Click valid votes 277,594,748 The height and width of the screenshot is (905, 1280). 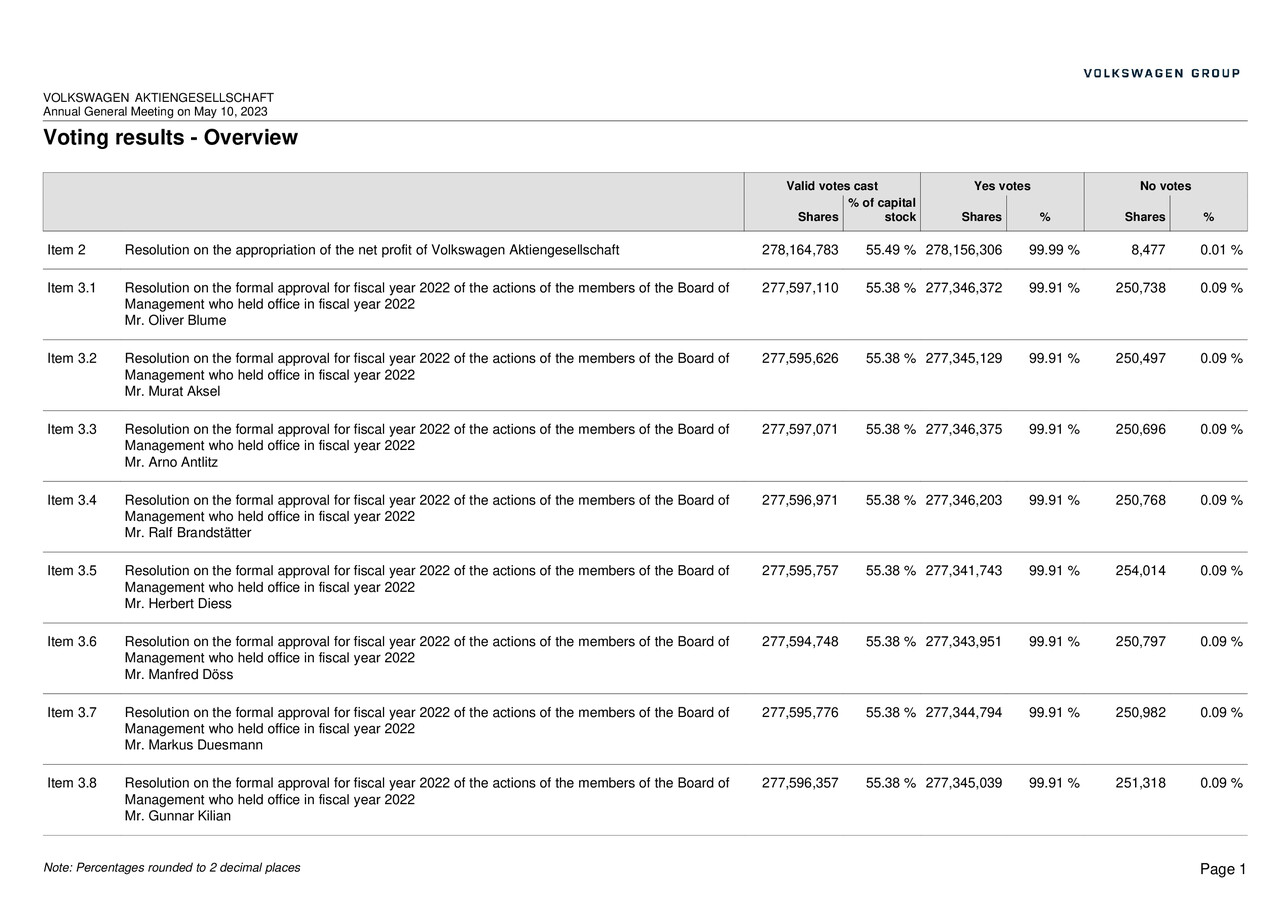click(800, 643)
